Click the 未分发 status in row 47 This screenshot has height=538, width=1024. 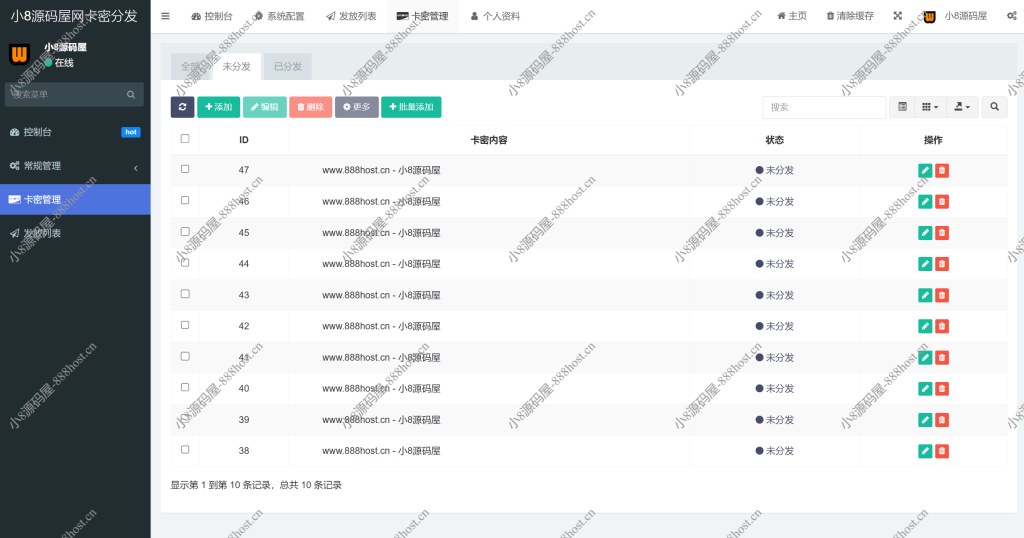click(x=775, y=170)
